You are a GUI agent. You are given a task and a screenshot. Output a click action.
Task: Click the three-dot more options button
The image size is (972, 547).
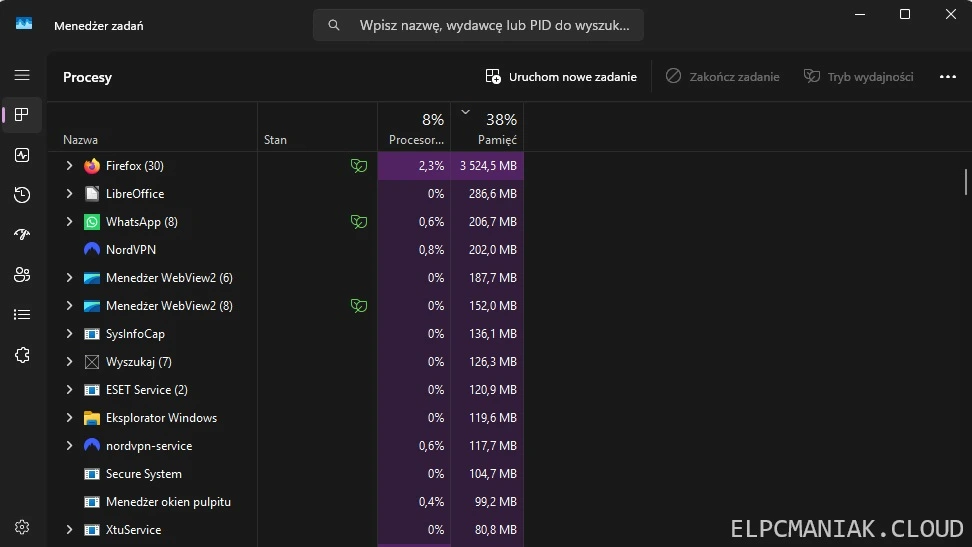(x=947, y=77)
